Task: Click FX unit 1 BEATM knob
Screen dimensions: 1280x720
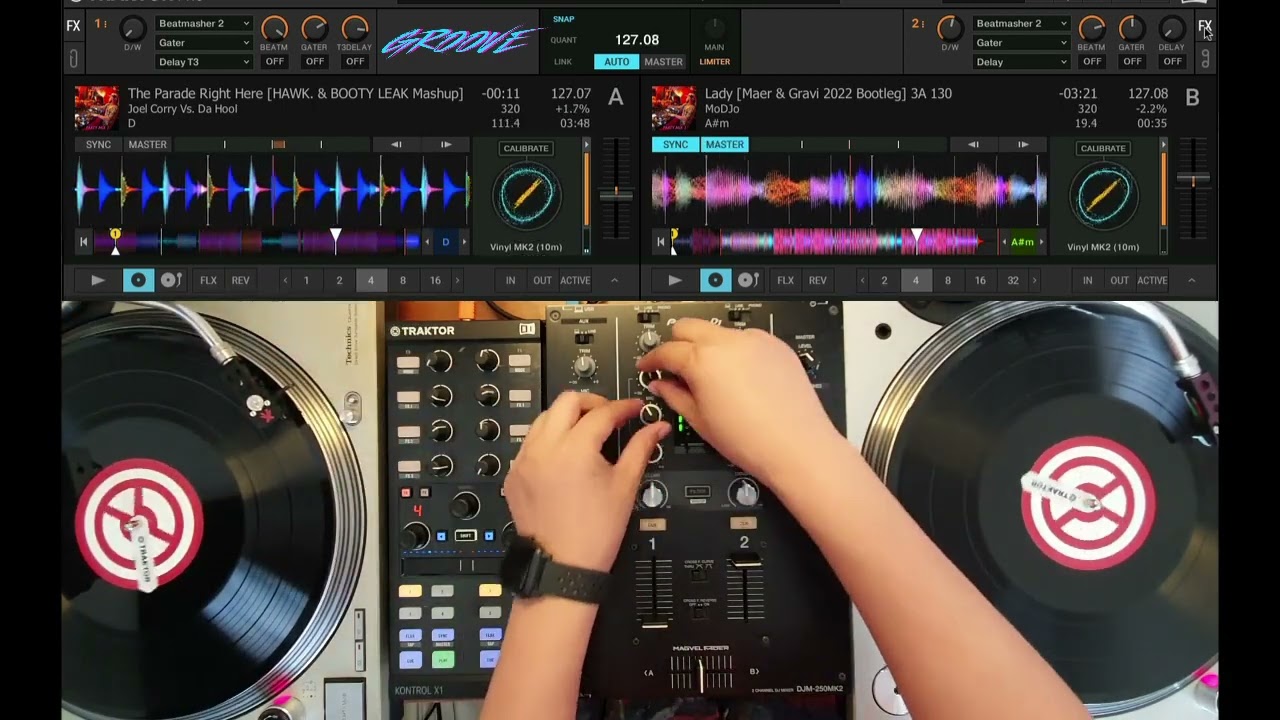Action: click(x=274, y=28)
